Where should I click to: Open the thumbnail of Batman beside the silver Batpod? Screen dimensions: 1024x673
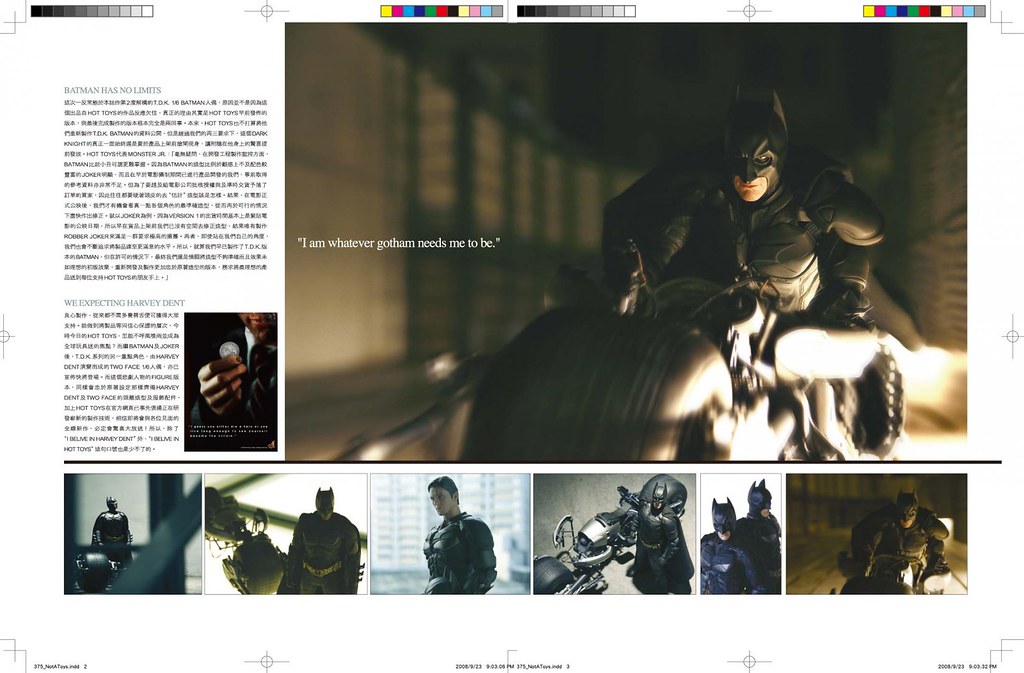[x=615, y=534]
